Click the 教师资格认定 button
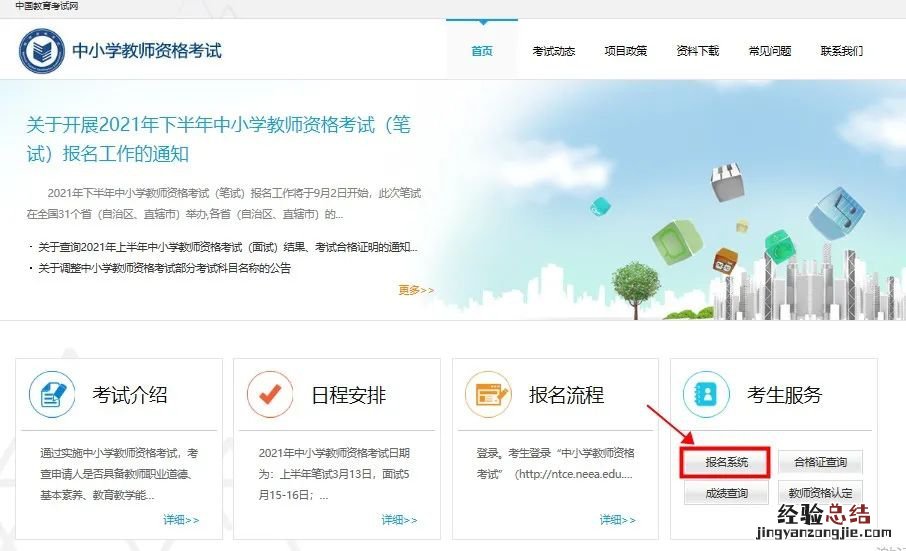The width and height of the screenshot is (906, 551). click(x=820, y=493)
